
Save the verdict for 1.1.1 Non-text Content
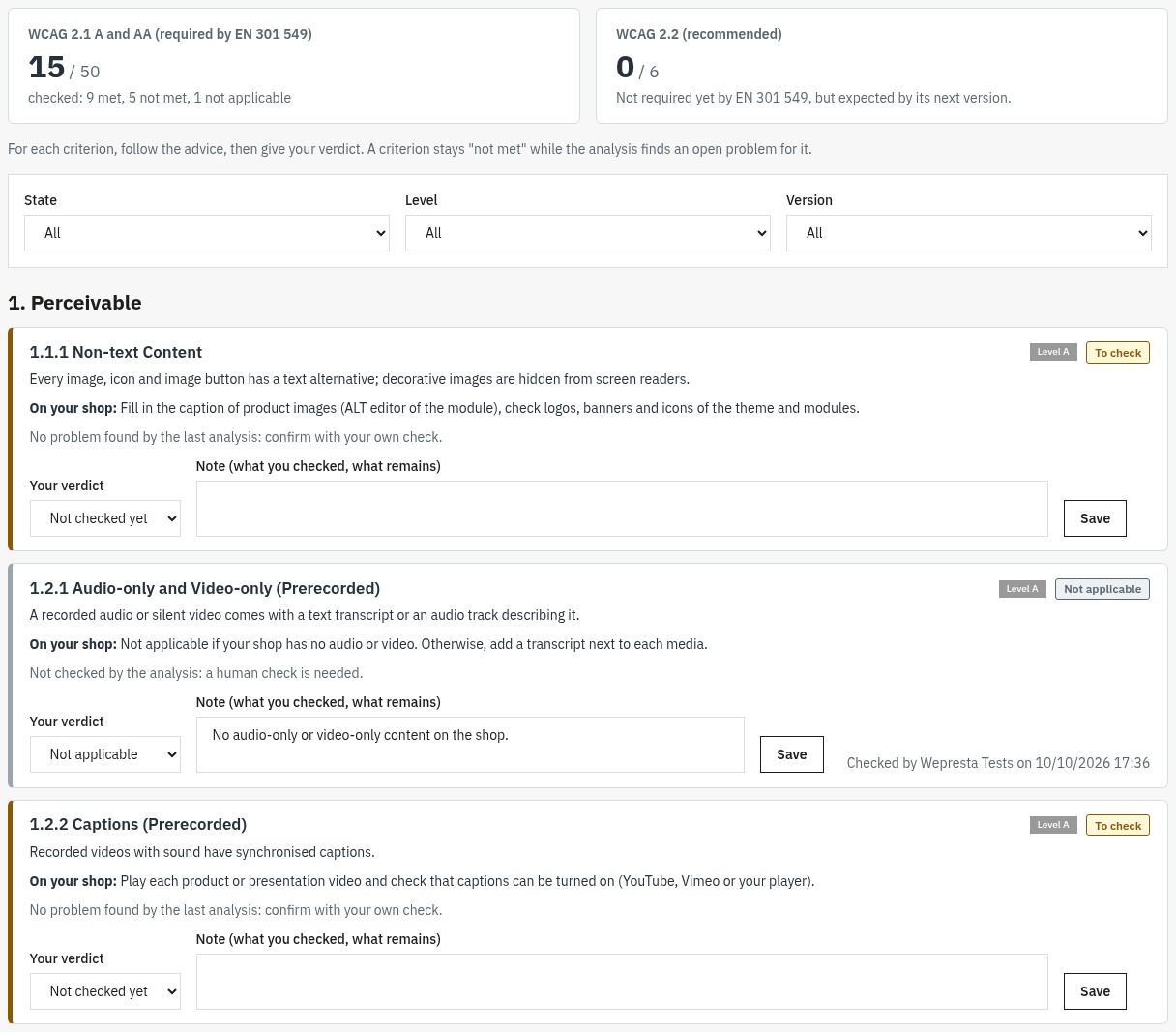[1095, 518]
